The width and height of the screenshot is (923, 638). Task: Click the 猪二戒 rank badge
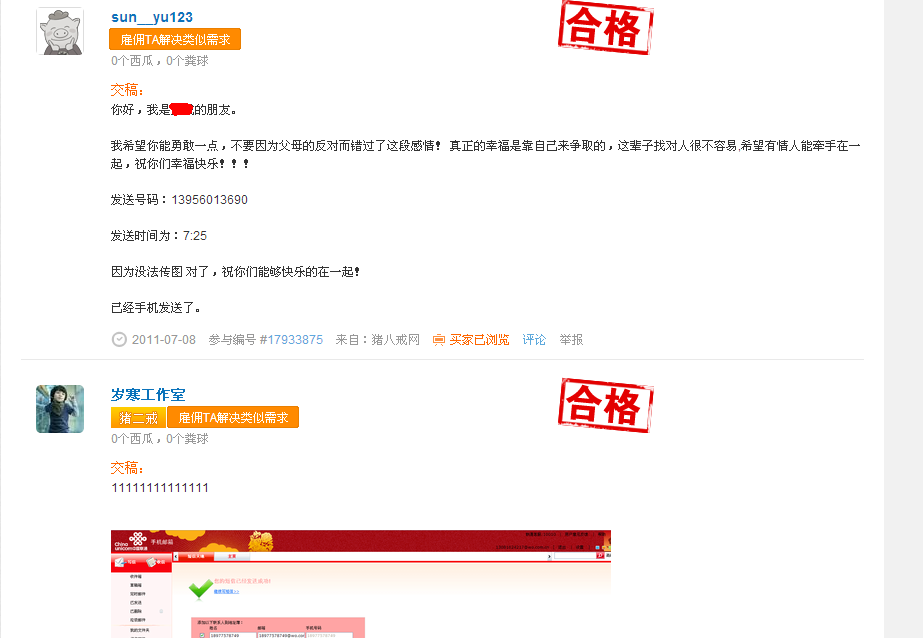click(138, 418)
